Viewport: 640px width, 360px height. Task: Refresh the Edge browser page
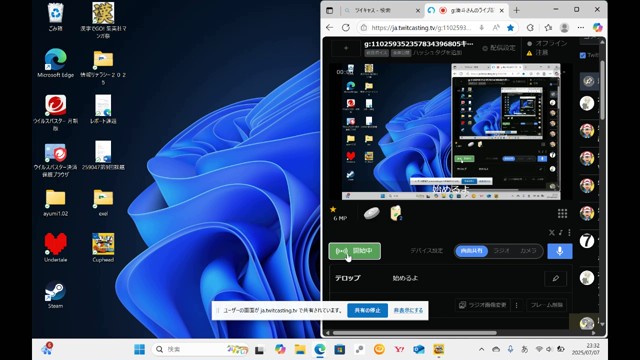tap(346, 27)
